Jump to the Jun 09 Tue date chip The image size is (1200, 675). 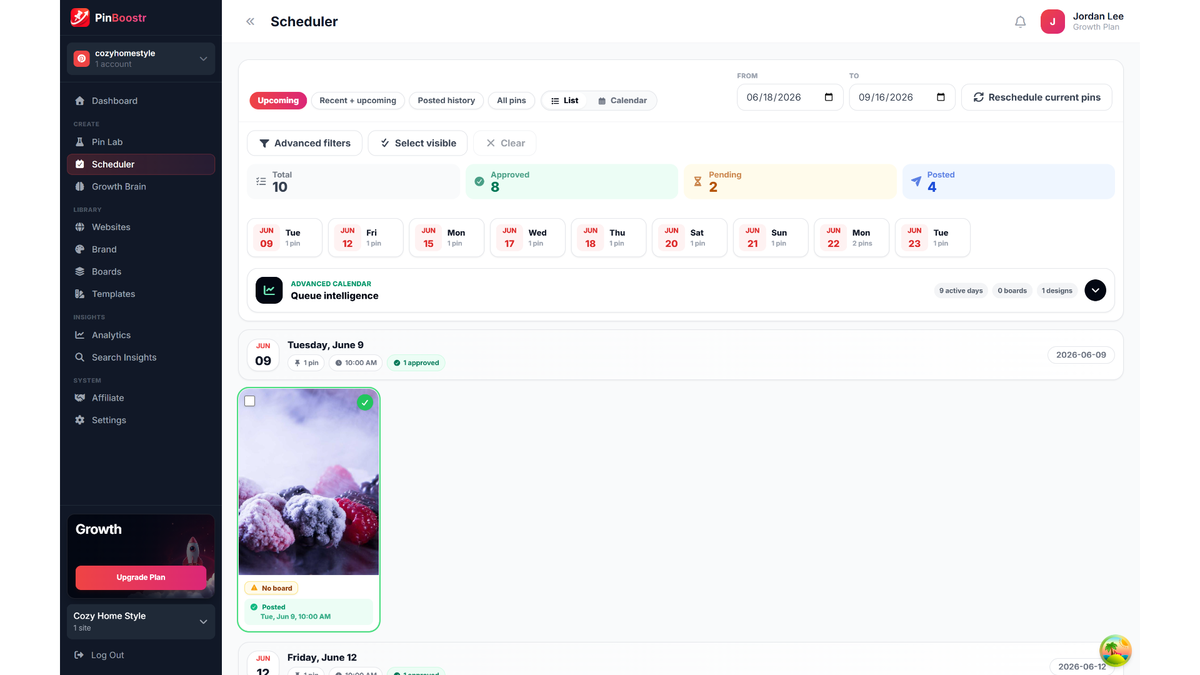coord(285,238)
